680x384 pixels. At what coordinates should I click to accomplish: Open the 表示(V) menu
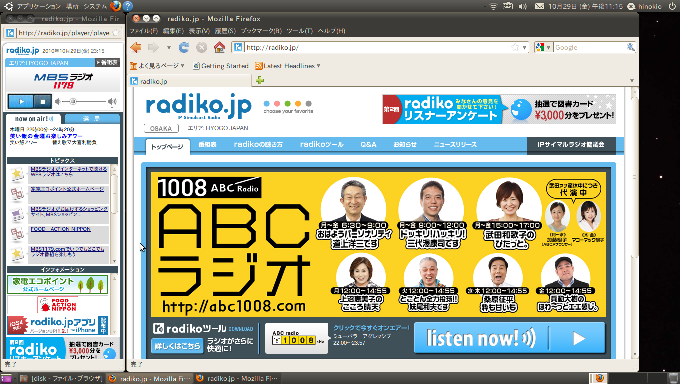click(x=199, y=31)
